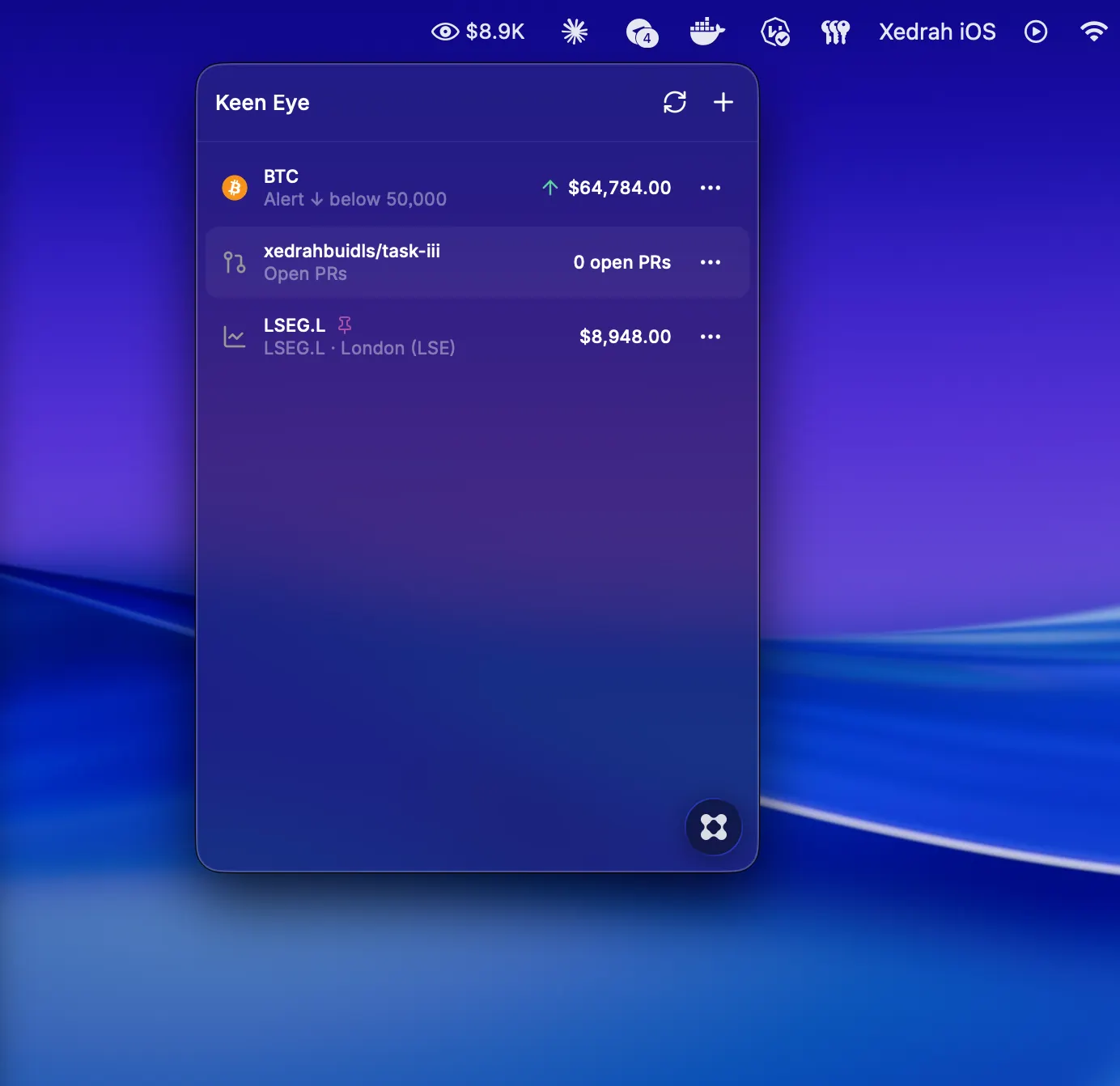Click the Keen Eye panel title

[x=262, y=103]
